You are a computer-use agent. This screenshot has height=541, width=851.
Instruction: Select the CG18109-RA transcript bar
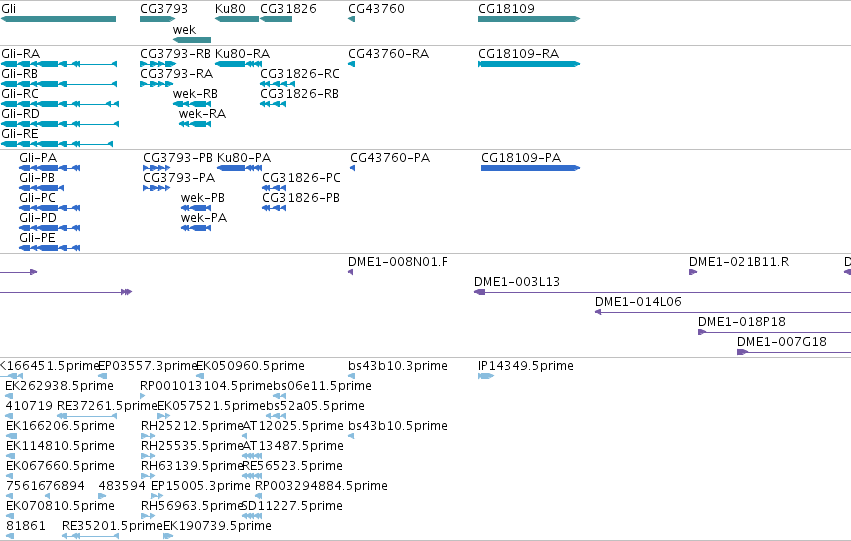(529, 64)
